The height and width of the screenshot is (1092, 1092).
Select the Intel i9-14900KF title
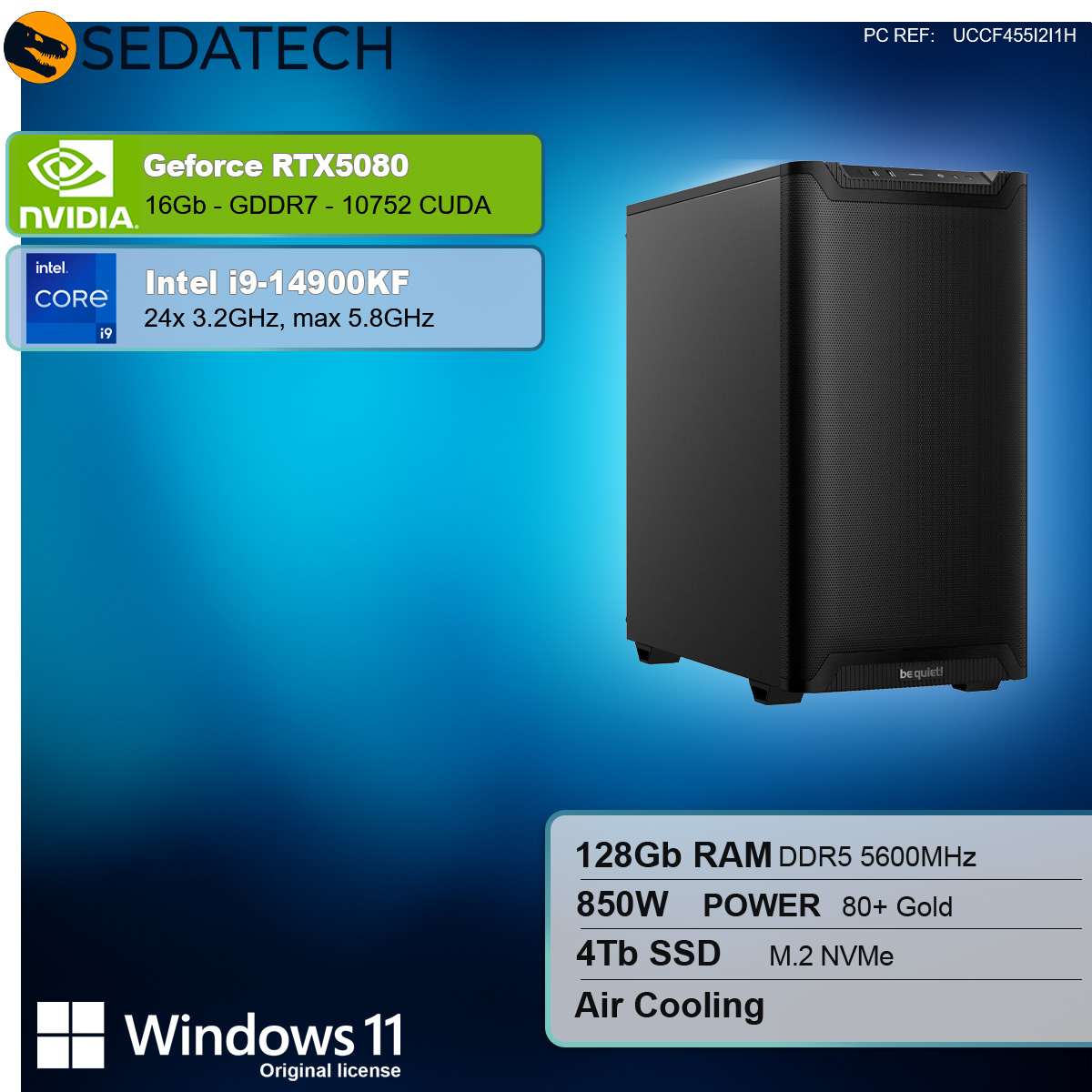coord(277,283)
